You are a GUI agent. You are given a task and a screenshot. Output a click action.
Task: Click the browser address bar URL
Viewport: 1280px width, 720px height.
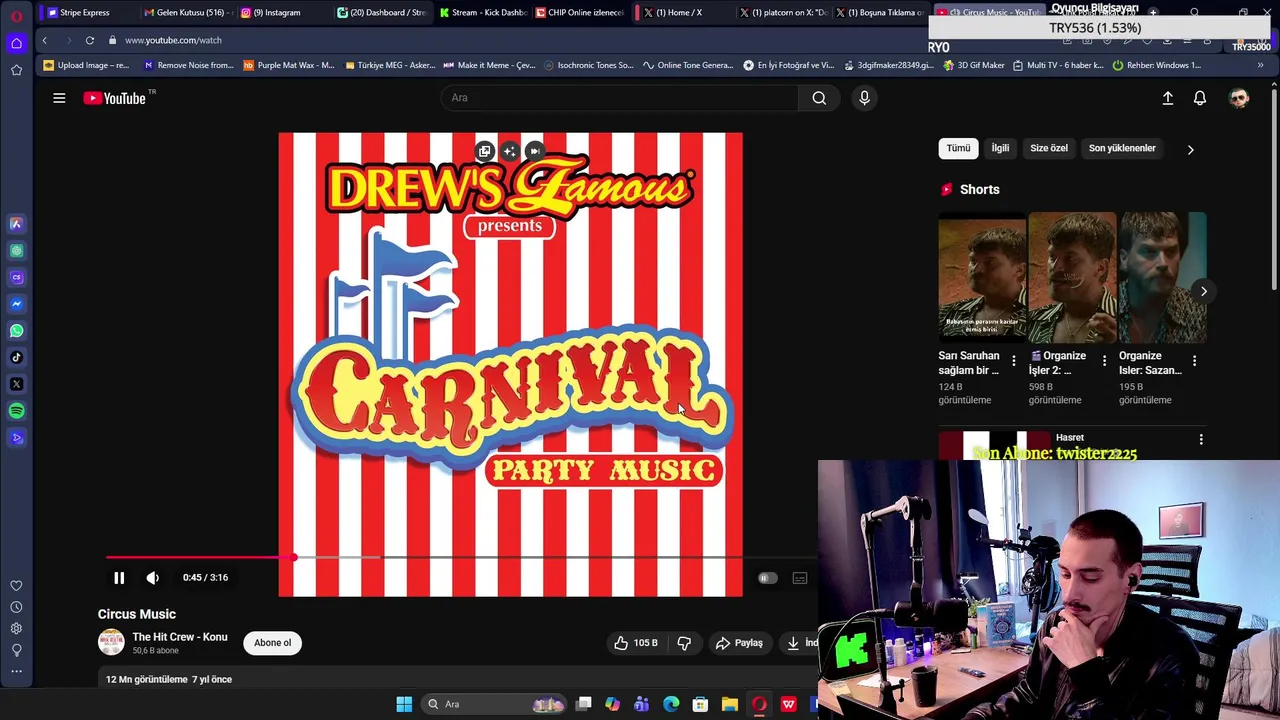pyautogui.click(x=173, y=40)
